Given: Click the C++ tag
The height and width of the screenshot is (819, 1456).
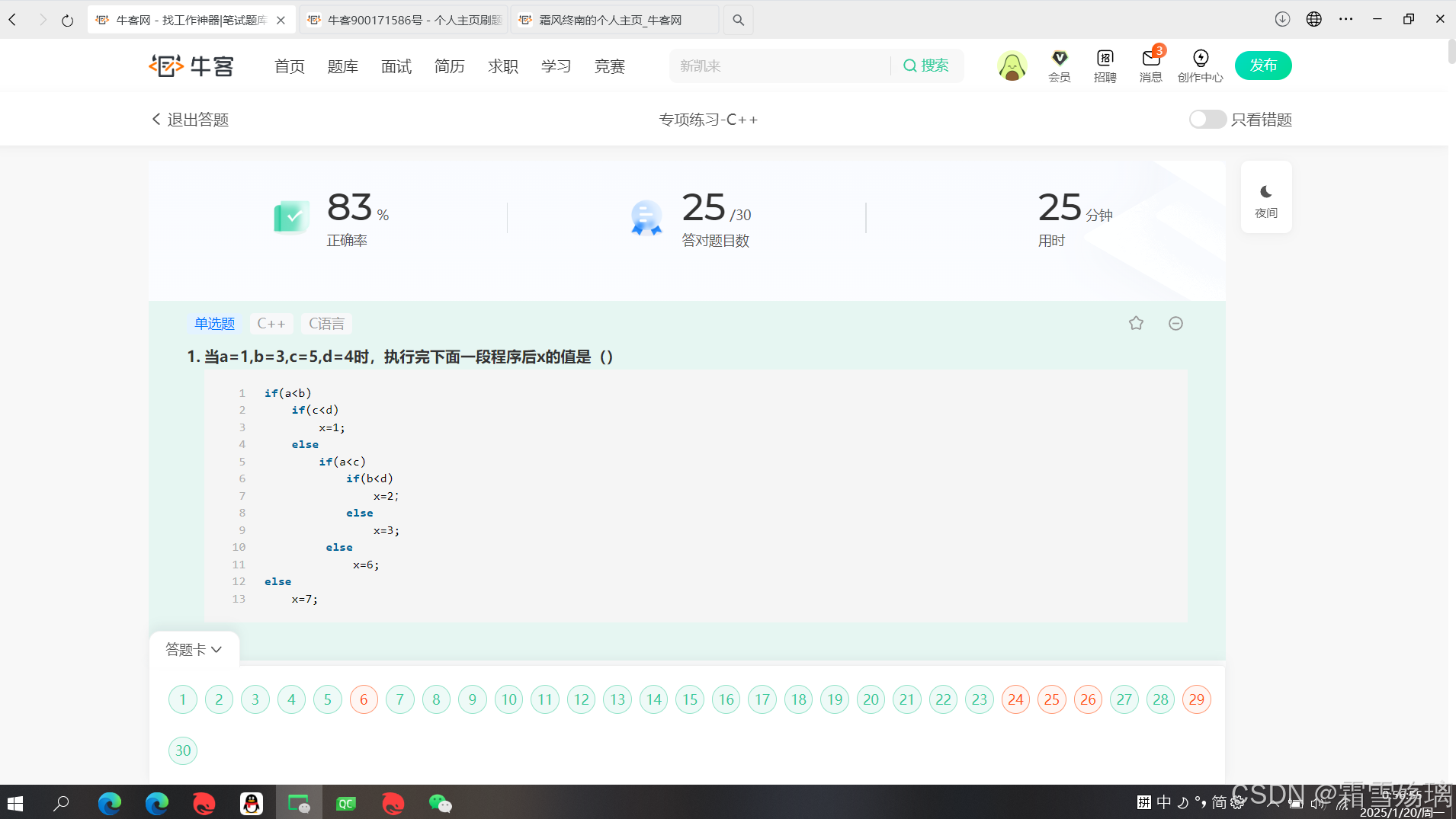Looking at the screenshot, I should point(271,324).
